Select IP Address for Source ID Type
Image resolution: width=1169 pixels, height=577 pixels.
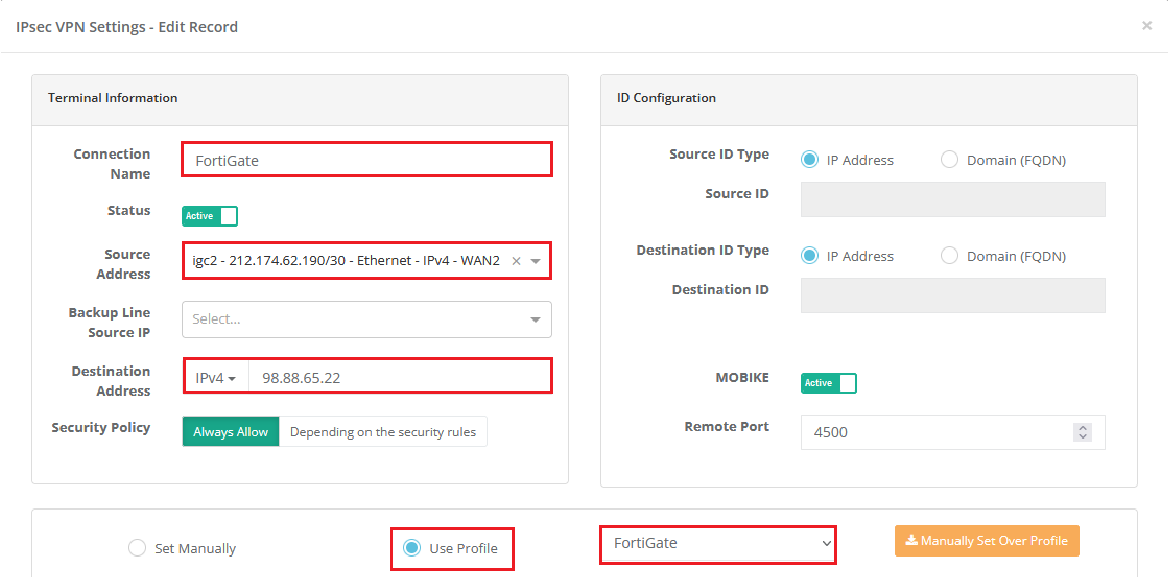810,160
